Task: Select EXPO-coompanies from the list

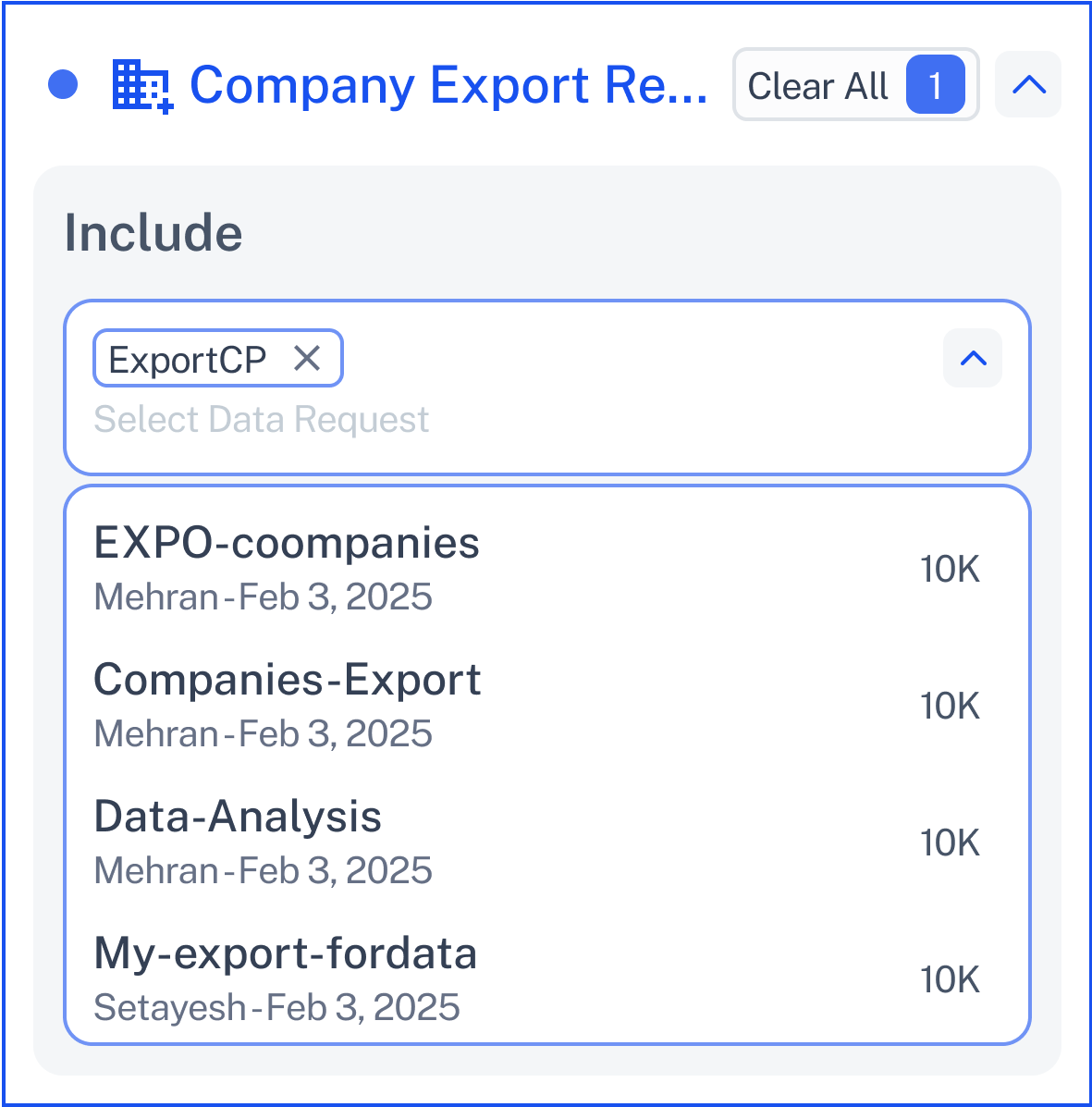Action: point(547,569)
